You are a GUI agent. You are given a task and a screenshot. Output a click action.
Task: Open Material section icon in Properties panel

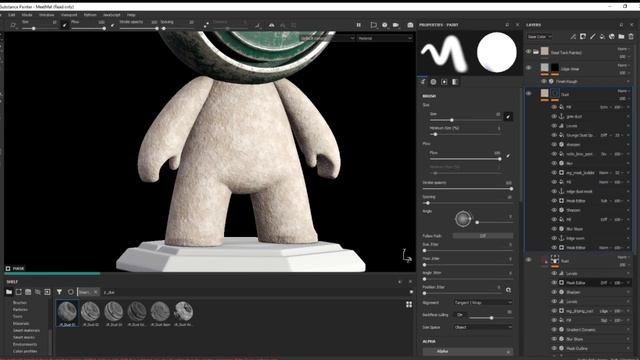(455, 82)
